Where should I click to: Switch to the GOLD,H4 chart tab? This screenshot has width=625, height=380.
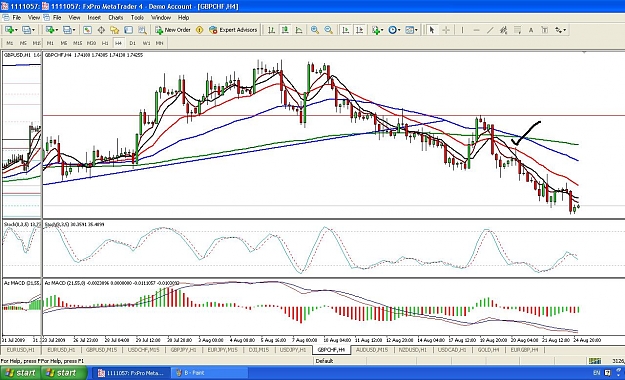(x=488, y=350)
